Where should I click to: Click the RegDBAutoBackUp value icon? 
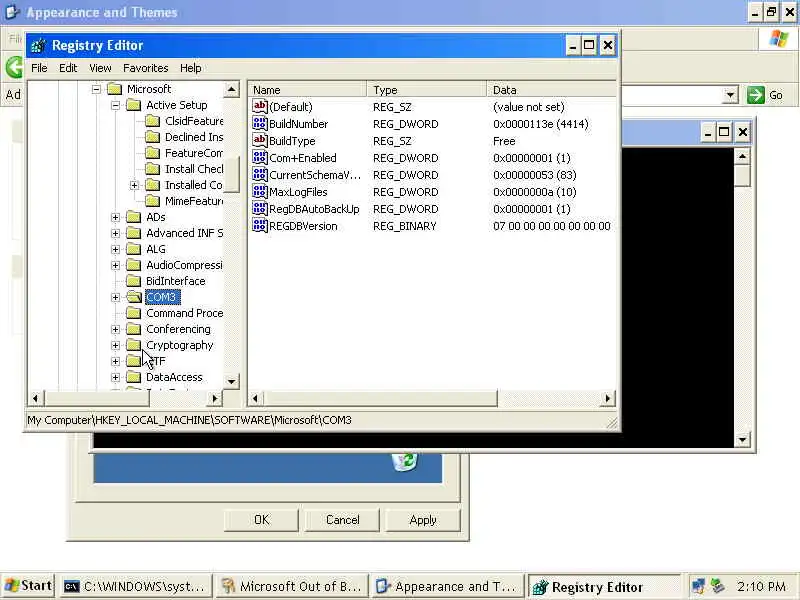click(260, 209)
